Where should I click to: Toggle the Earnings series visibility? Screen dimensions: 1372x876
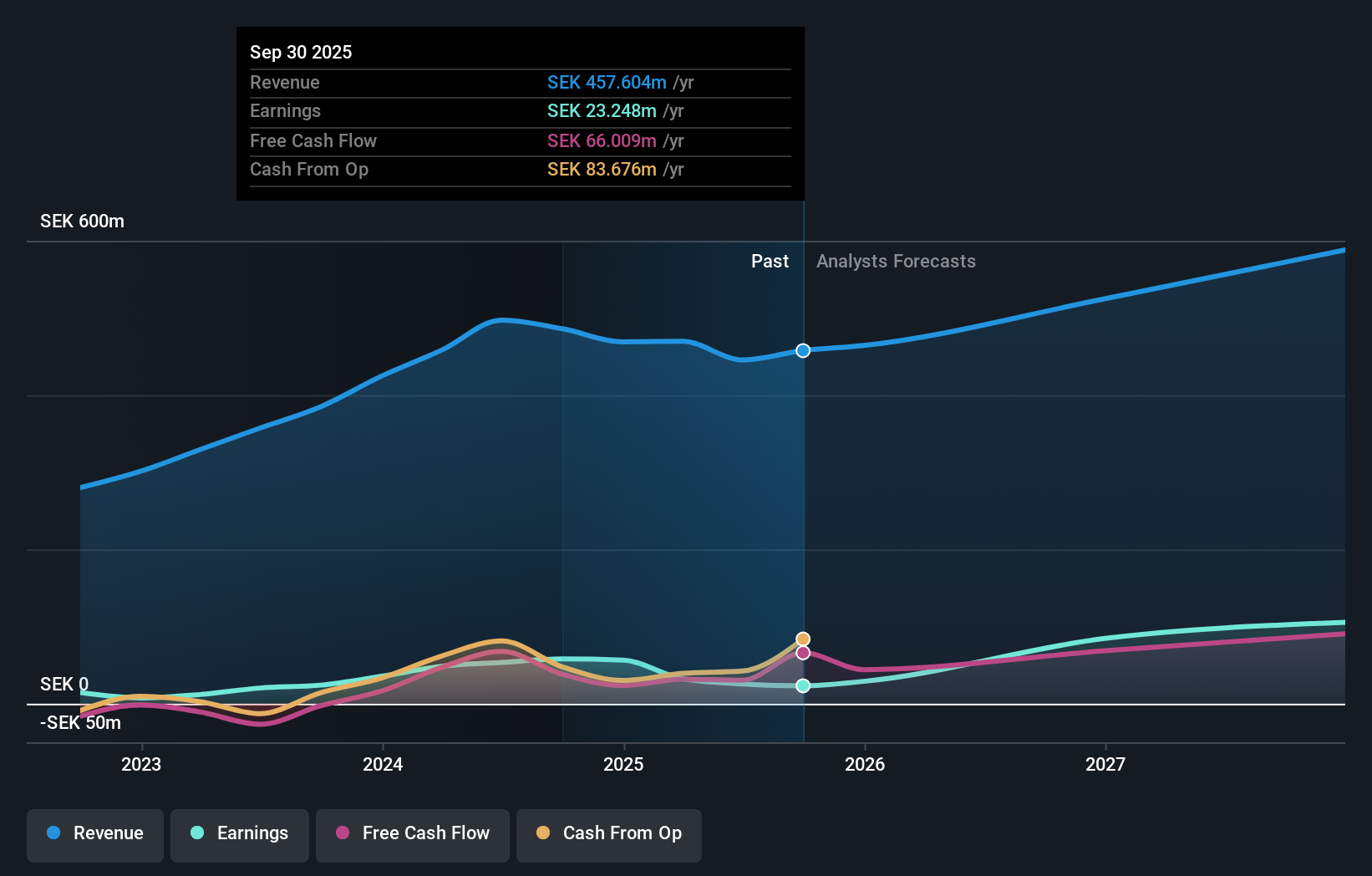tap(239, 834)
